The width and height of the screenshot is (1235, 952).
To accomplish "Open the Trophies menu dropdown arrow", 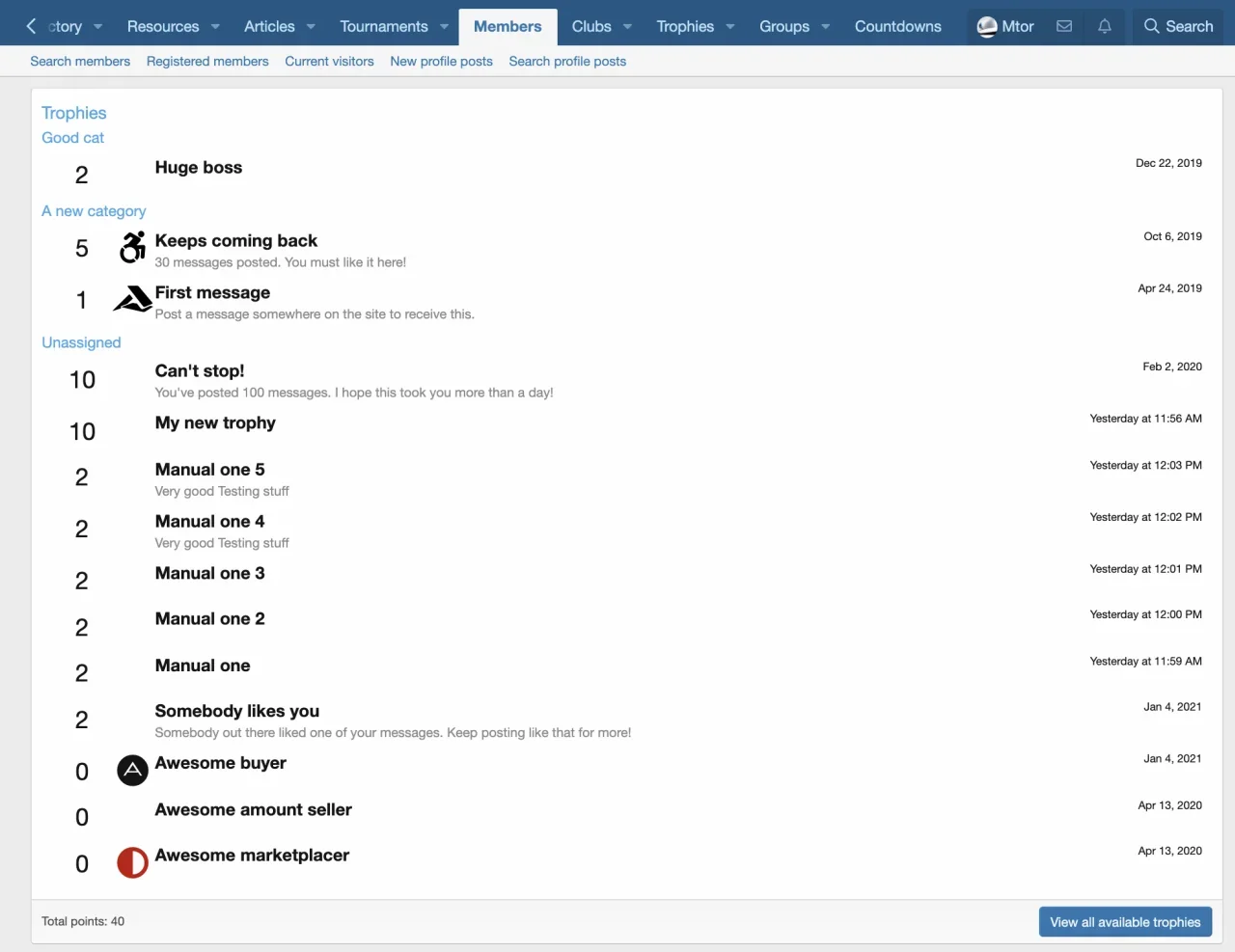I will 730,27.
